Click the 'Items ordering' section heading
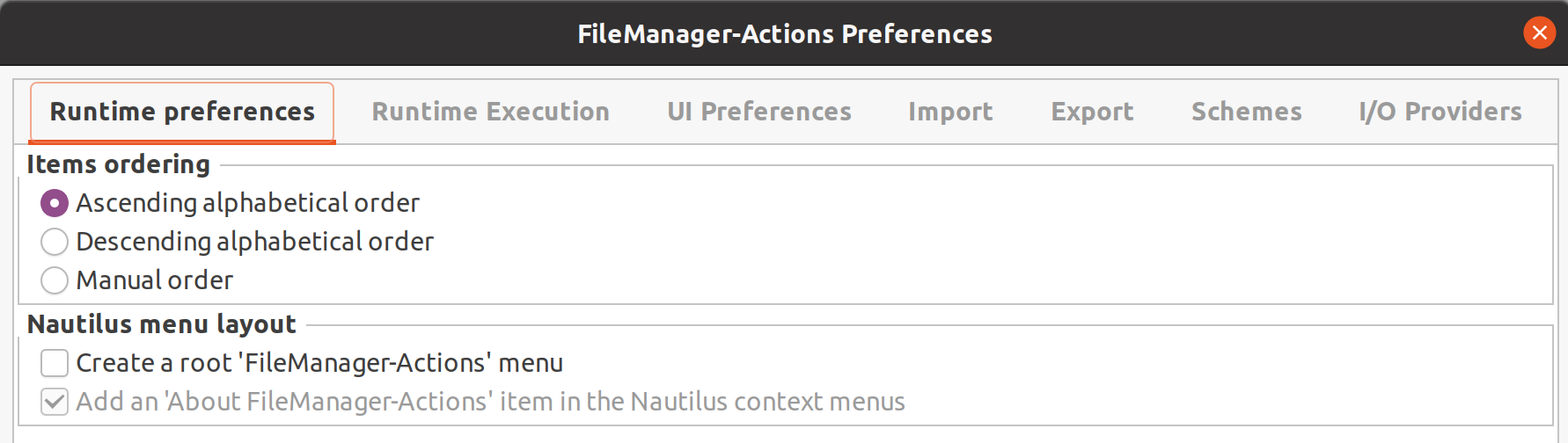Screen dimensions: 1568x443 pos(119,164)
